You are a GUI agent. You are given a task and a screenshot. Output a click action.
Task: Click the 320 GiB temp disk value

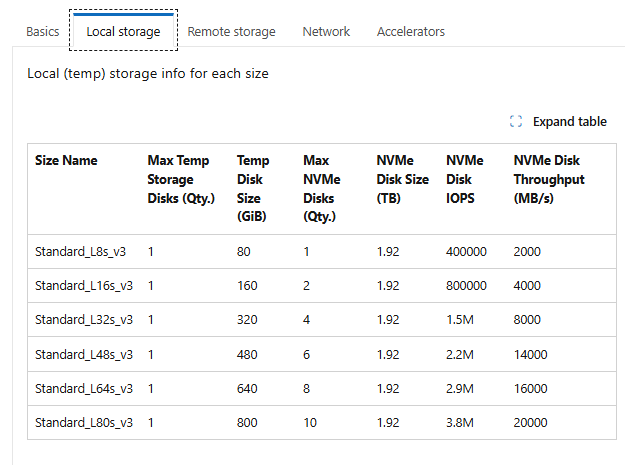pos(247,320)
